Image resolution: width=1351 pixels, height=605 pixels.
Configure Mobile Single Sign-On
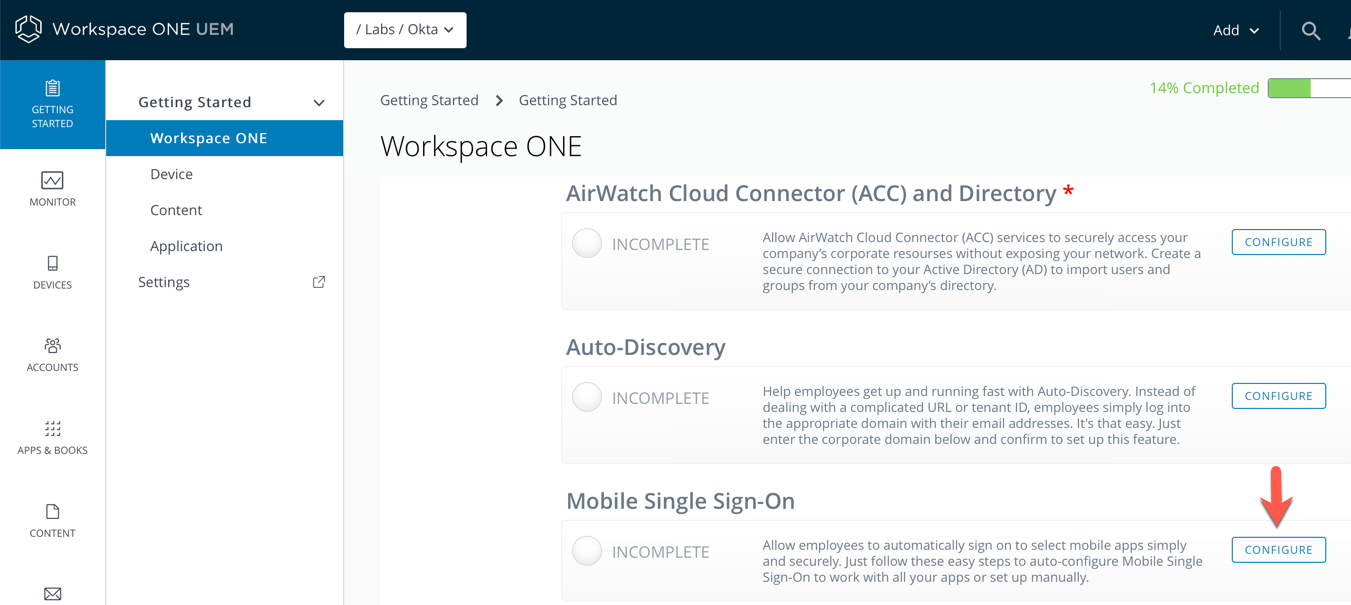(1278, 550)
